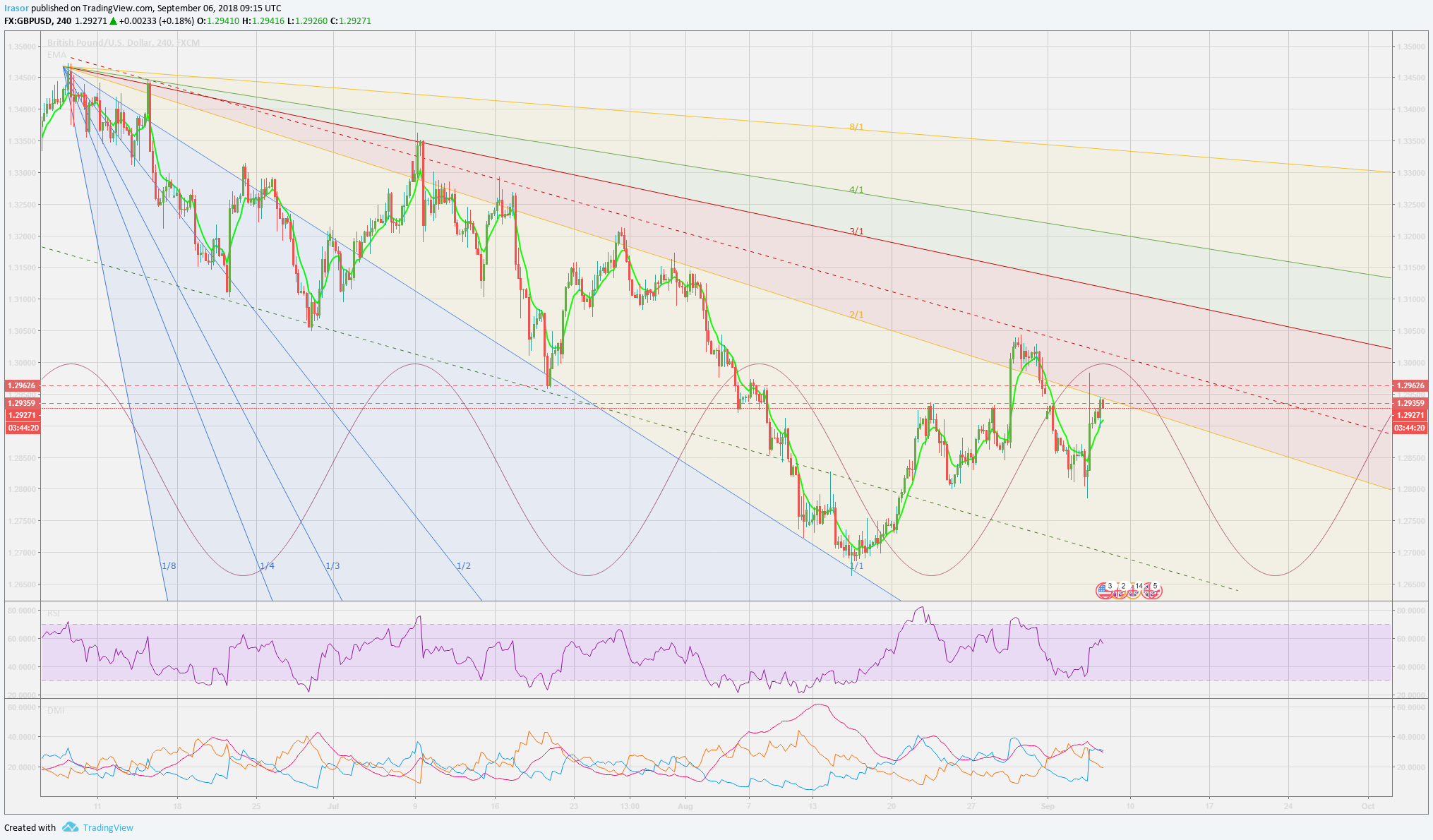The height and width of the screenshot is (840, 1433).
Task: Click the TradingView logo icon at bottom
Action: [70, 827]
